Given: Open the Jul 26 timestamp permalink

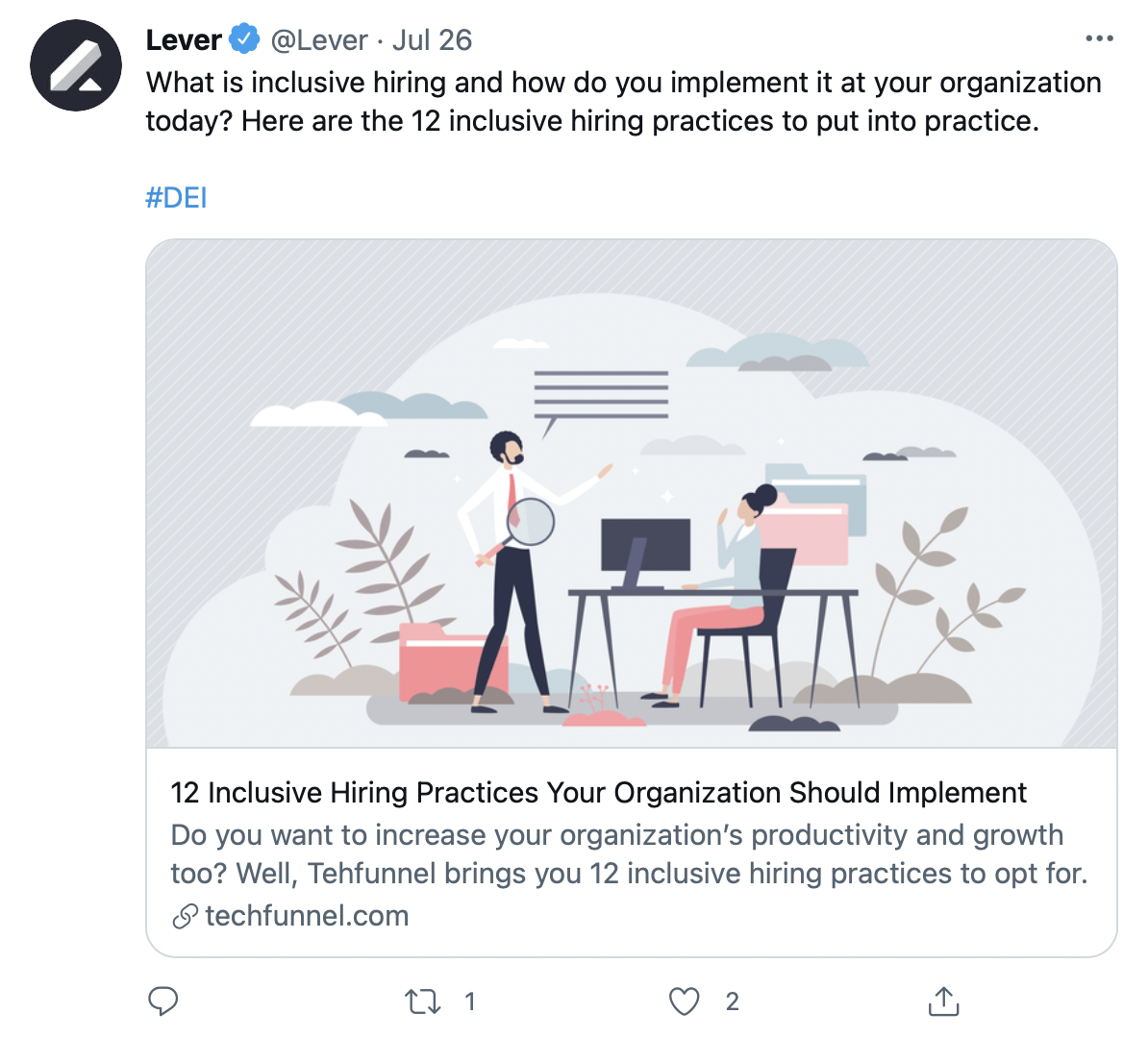Looking at the screenshot, I should [432, 39].
